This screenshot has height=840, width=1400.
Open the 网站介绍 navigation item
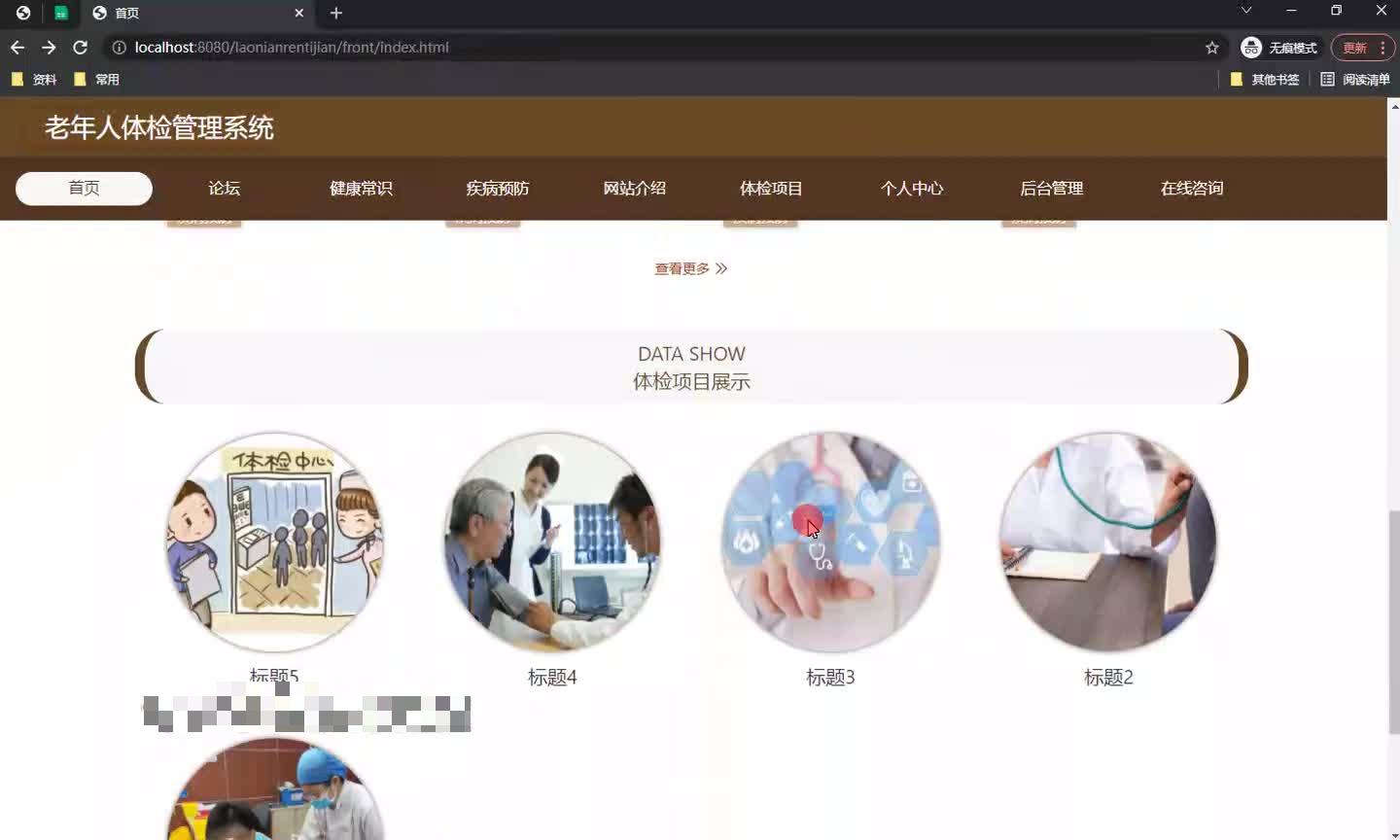click(635, 189)
